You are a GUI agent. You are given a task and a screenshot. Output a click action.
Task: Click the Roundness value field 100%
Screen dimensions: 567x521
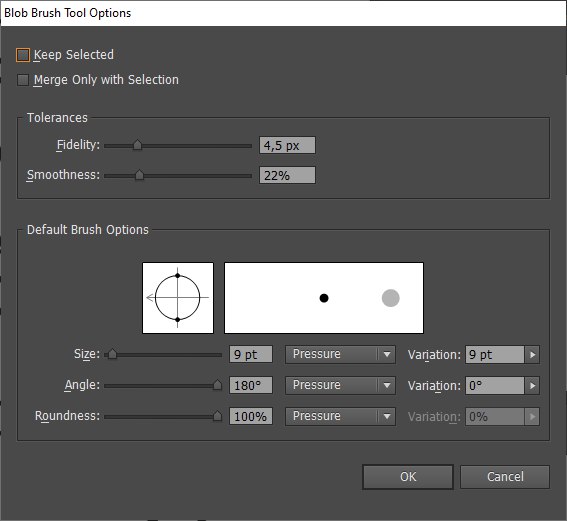pos(251,416)
